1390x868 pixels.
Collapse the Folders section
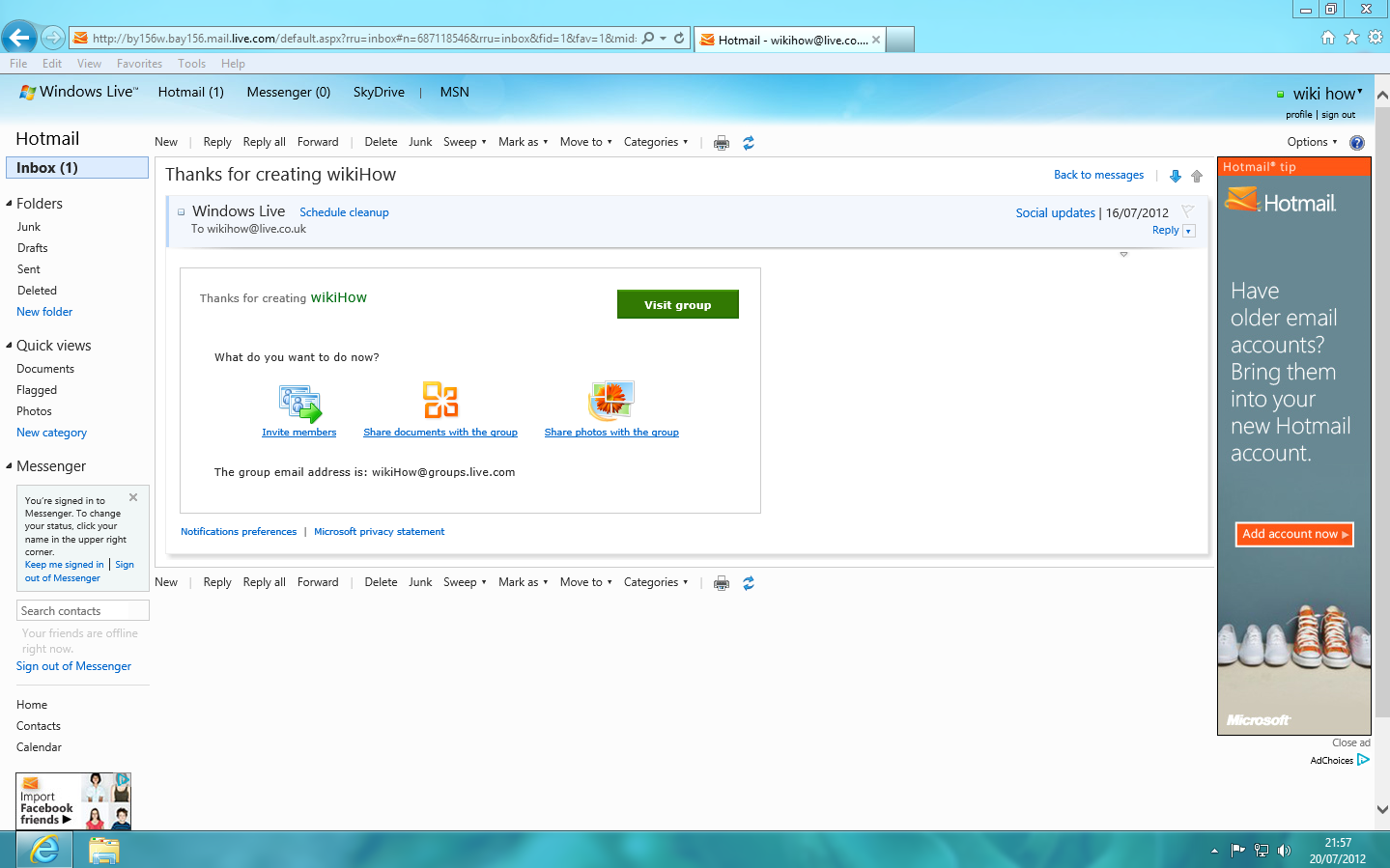[9, 203]
